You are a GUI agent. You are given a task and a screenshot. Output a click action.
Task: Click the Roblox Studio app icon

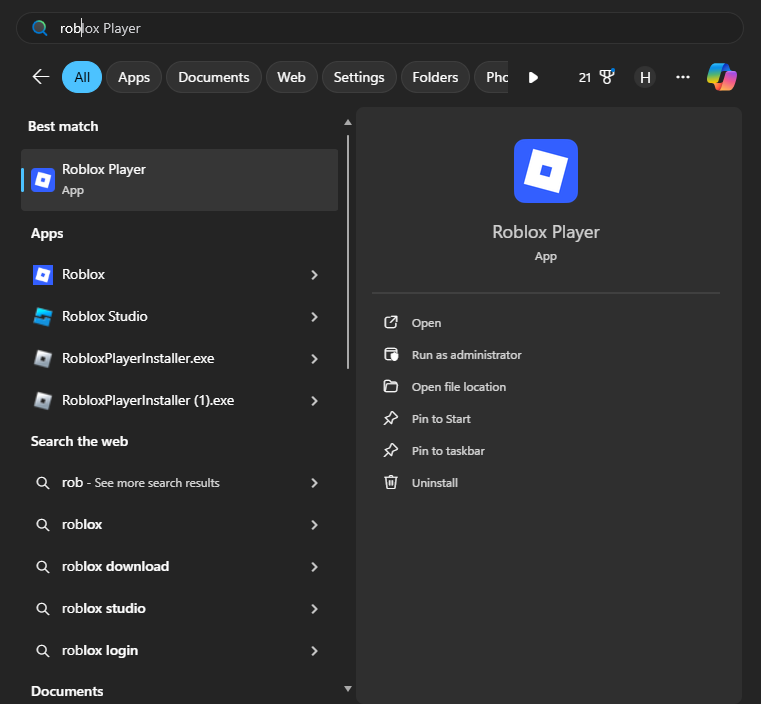pyautogui.click(x=43, y=317)
